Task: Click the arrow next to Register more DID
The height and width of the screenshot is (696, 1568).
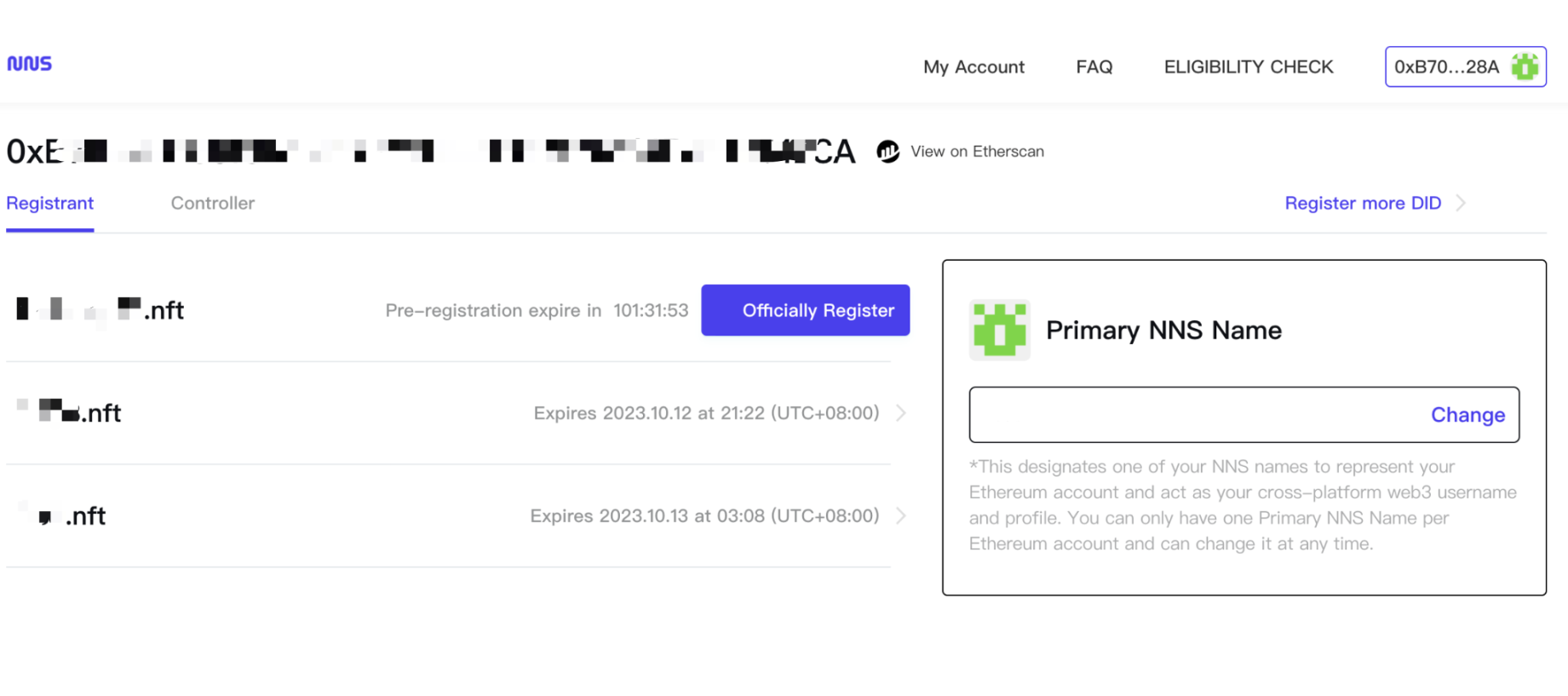Action: (x=1462, y=204)
